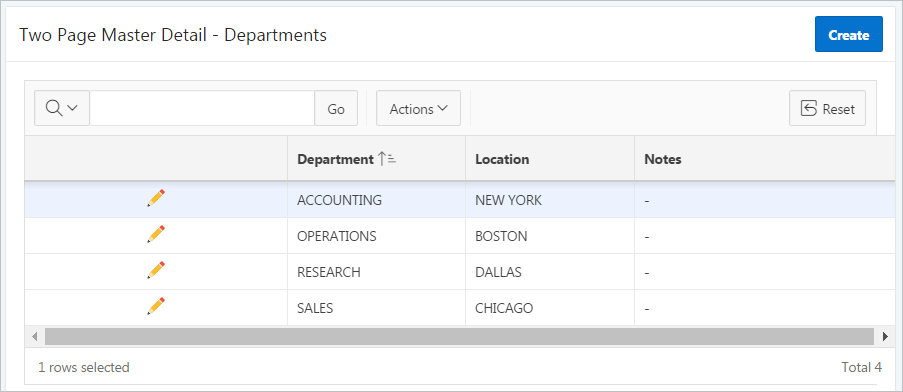Click the Reset undo arrow icon

(809, 108)
